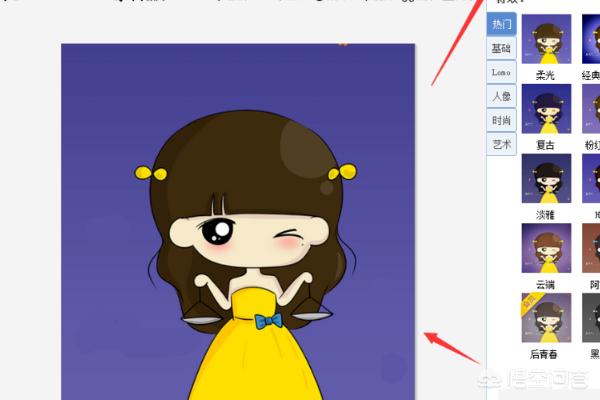Click the cartoon girl image on canvas

coord(238,222)
